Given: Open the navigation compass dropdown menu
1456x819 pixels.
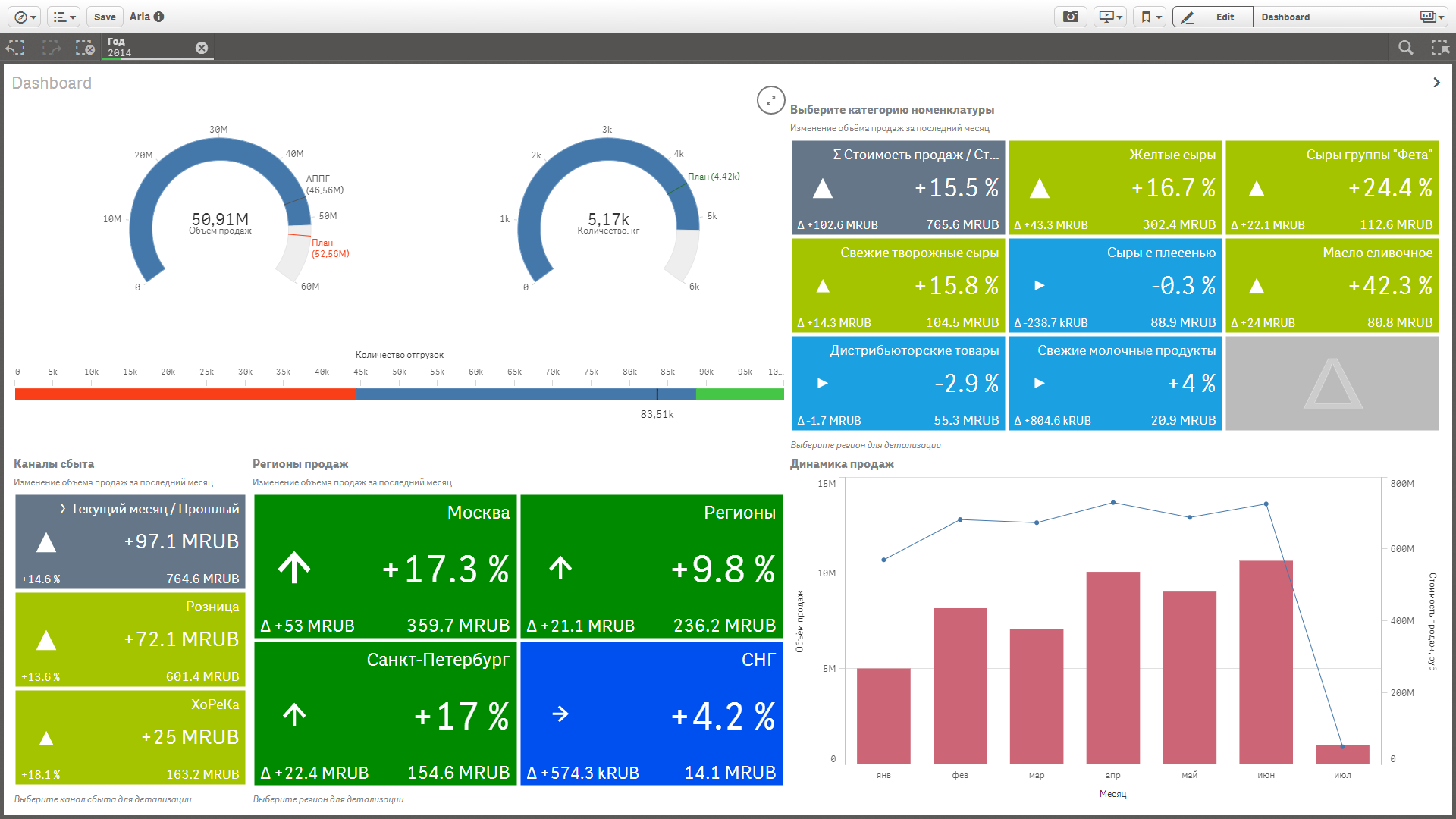Looking at the screenshot, I should coord(25,17).
